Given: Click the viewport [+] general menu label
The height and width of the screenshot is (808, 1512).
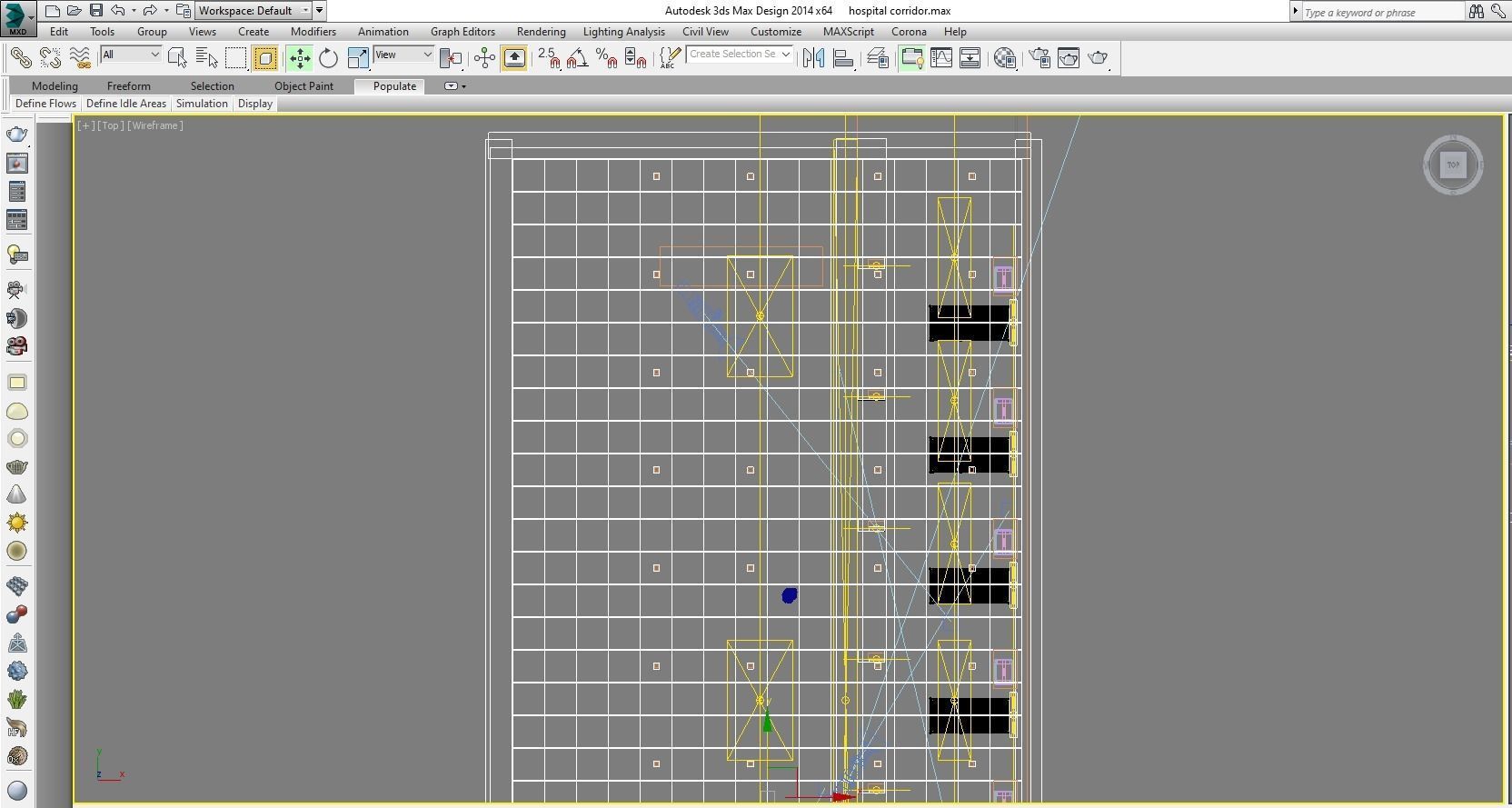Looking at the screenshot, I should (85, 125).
